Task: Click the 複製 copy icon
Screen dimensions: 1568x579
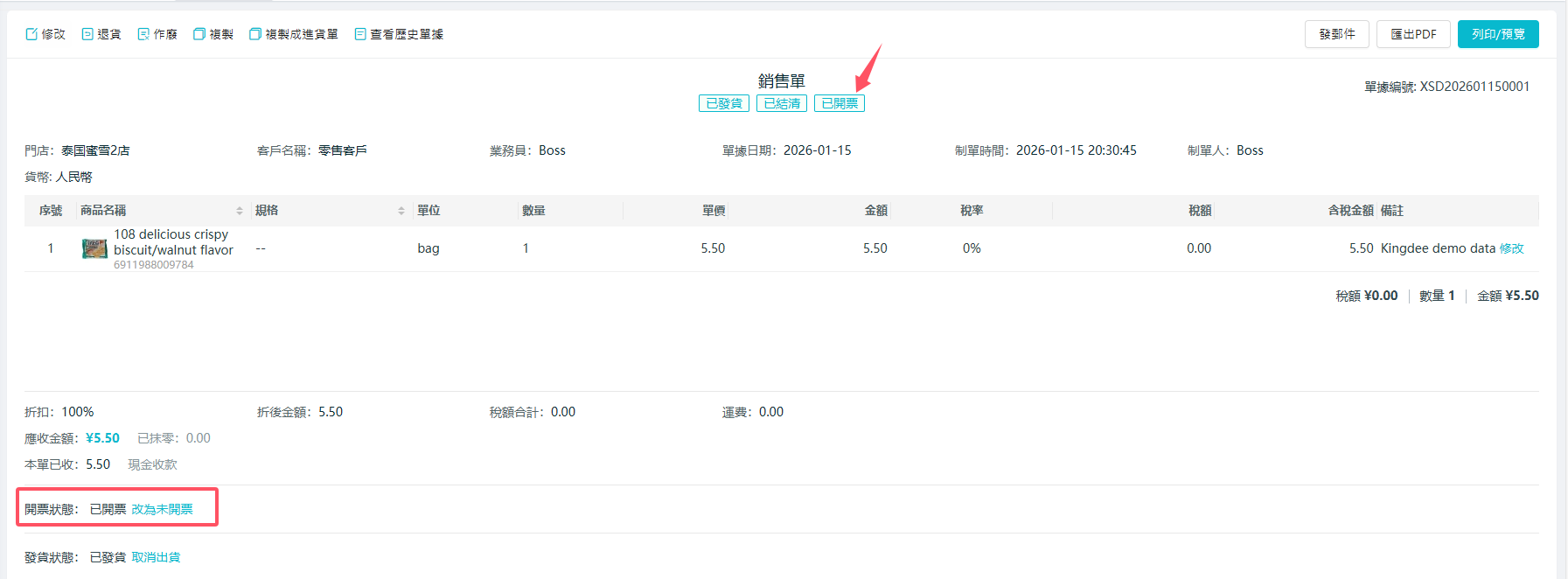Action: pos(199,34)
